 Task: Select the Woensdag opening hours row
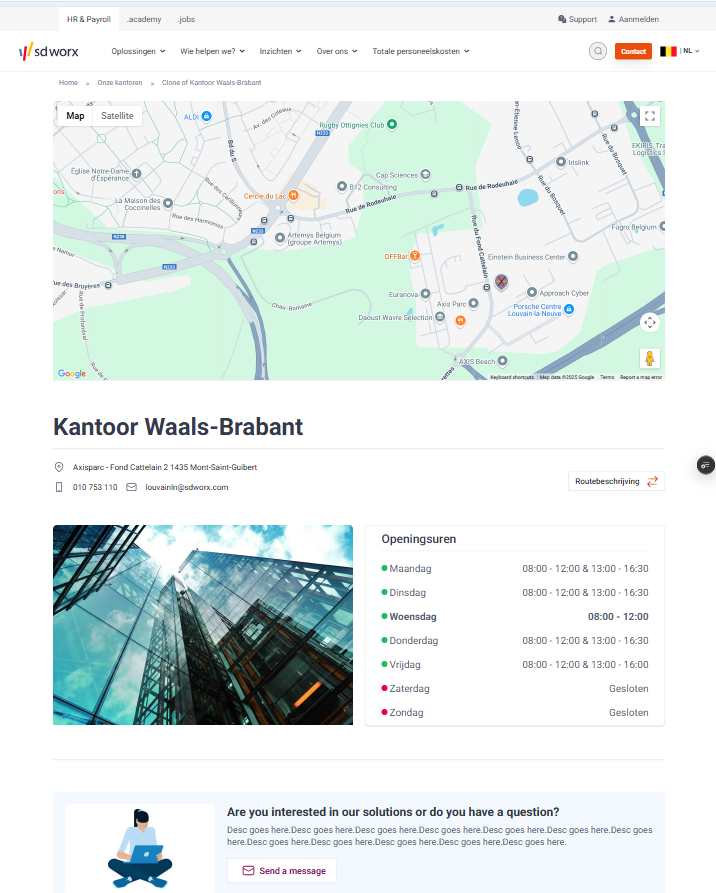point(515,617)
